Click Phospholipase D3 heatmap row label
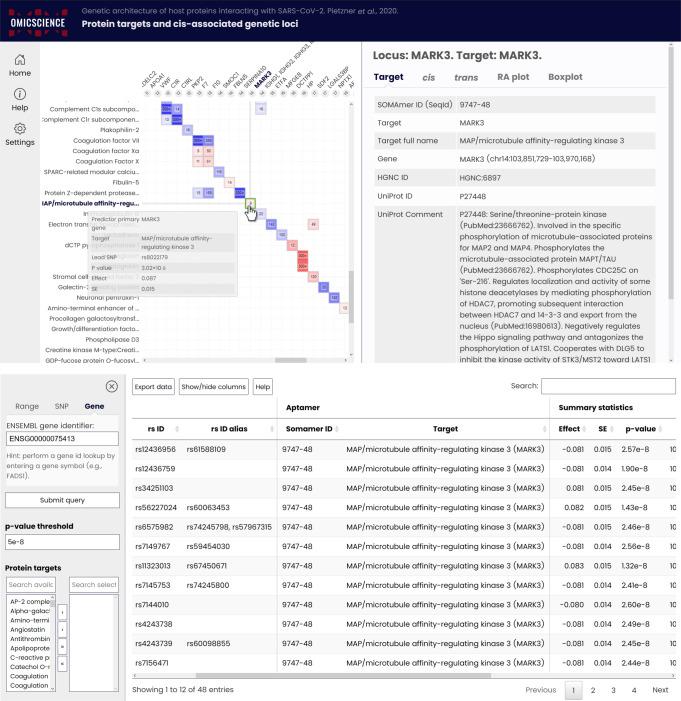 pyautogui.click(x=112, y=340)
